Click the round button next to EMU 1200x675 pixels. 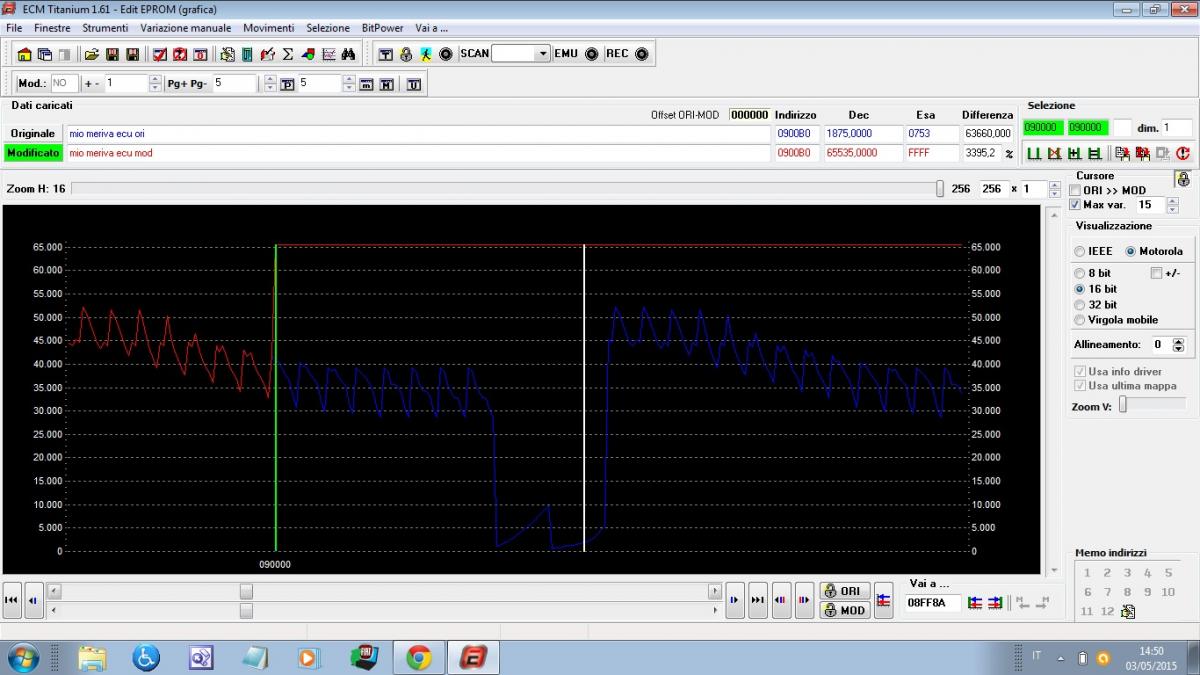pos(591,54)
